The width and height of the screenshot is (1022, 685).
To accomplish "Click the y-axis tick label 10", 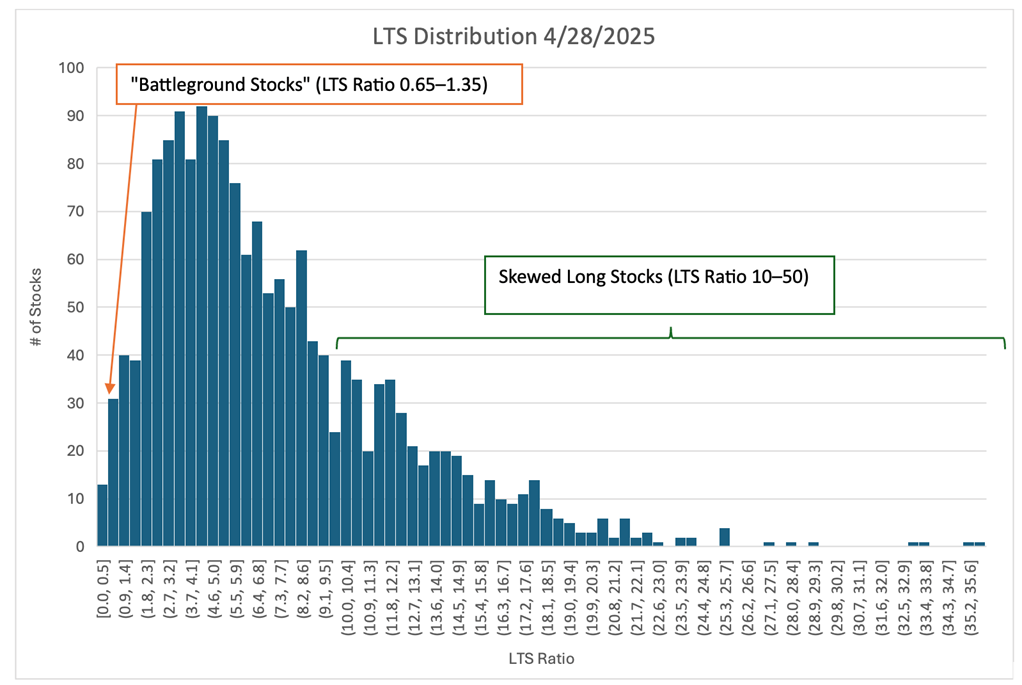I will (75, 499).
